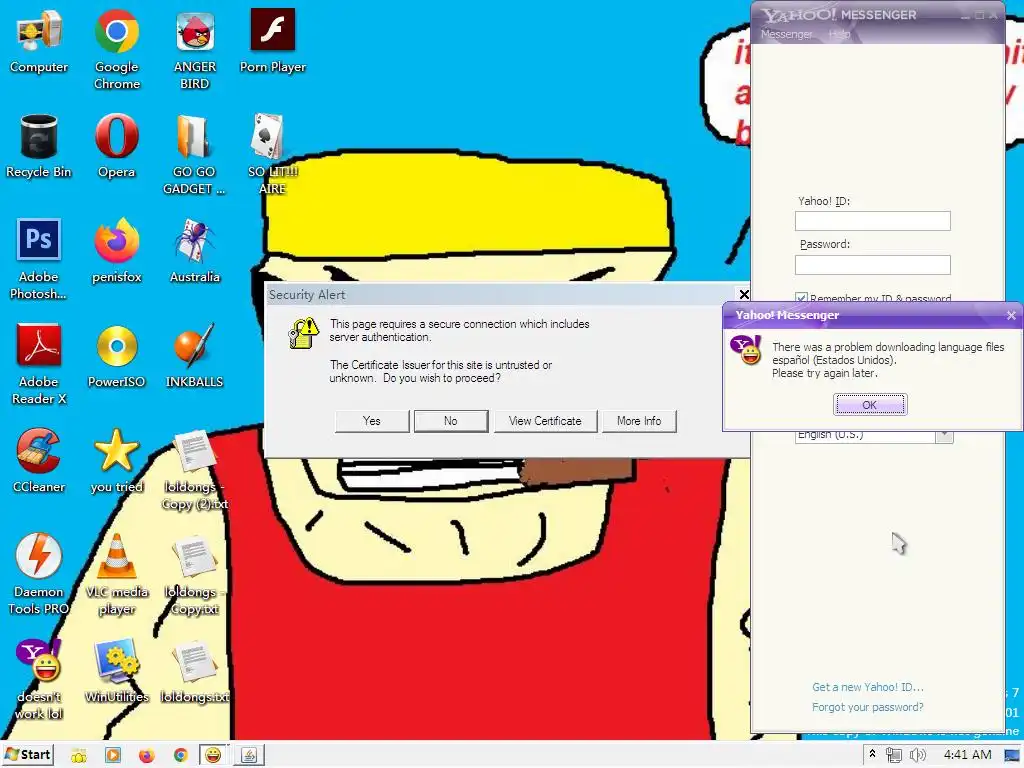Click the Flash-logo Player desktop icon
Viewport: 1024px width, 768px height.
click(x=272, y=40)
